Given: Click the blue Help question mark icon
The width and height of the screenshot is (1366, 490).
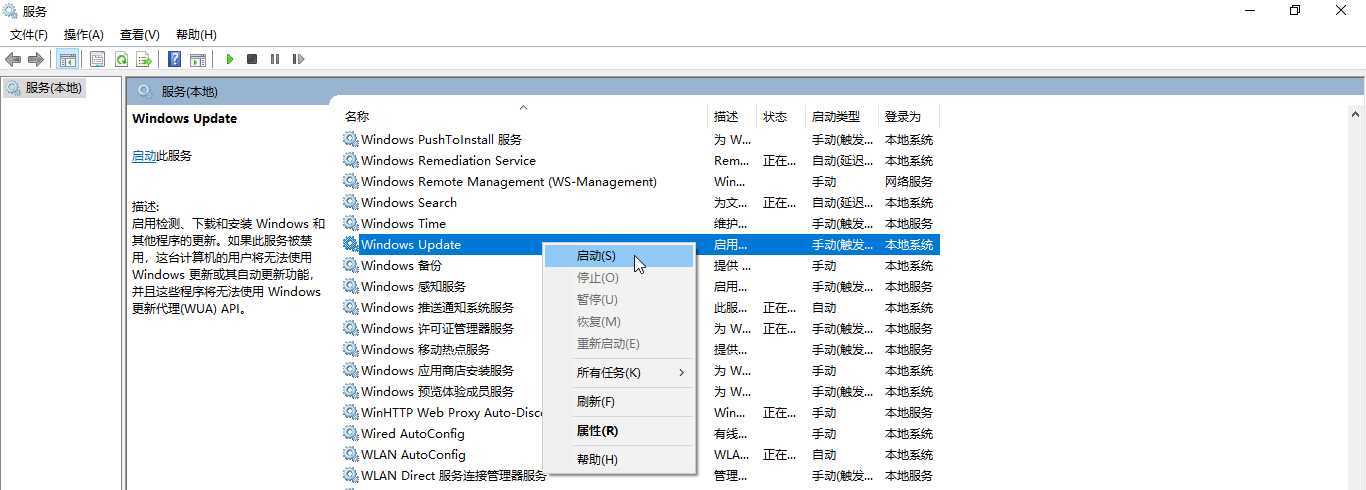Looking at the screenshot, I should click(174, 59).
